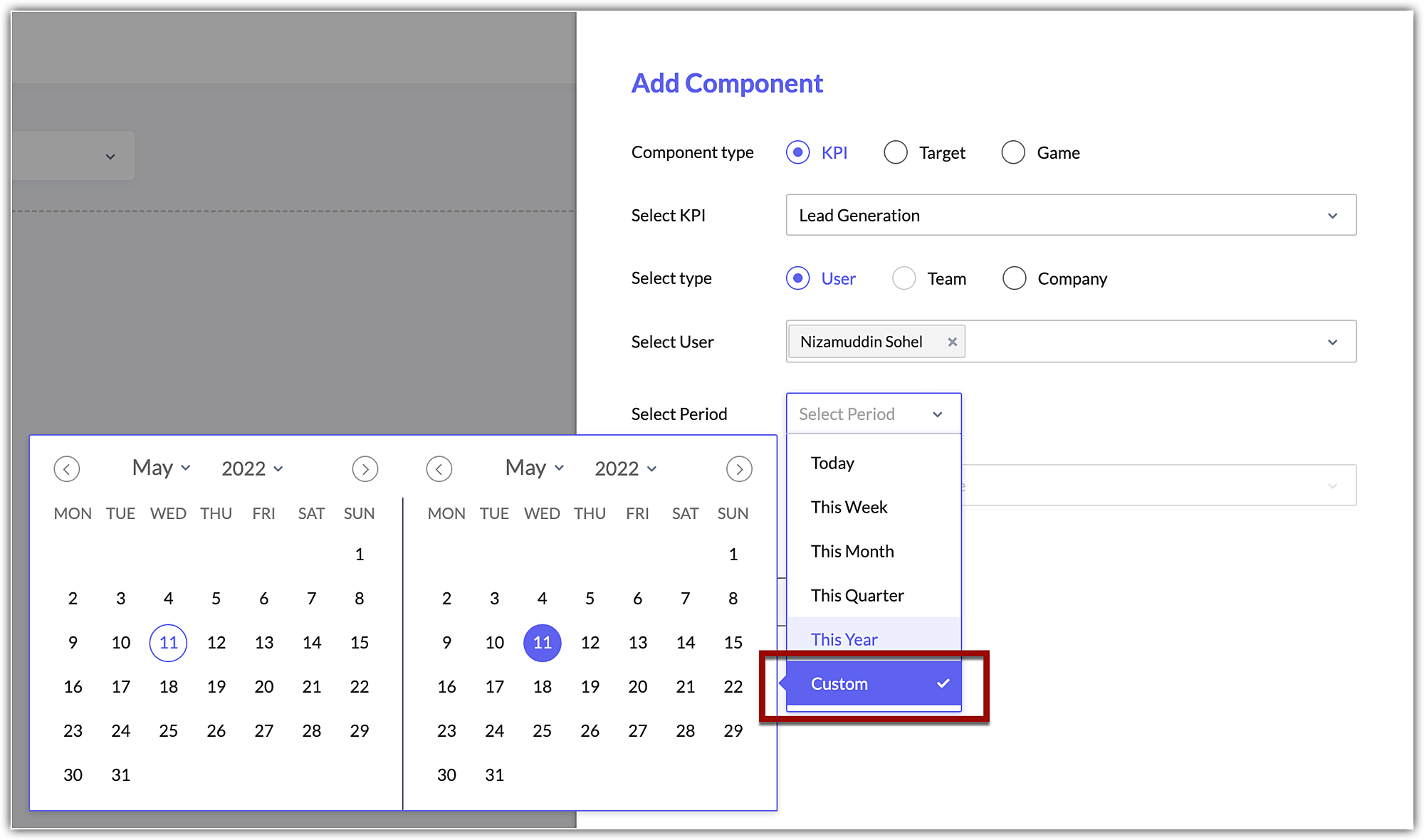Click the checkmark next to Custom

click(x=943, y=683)
